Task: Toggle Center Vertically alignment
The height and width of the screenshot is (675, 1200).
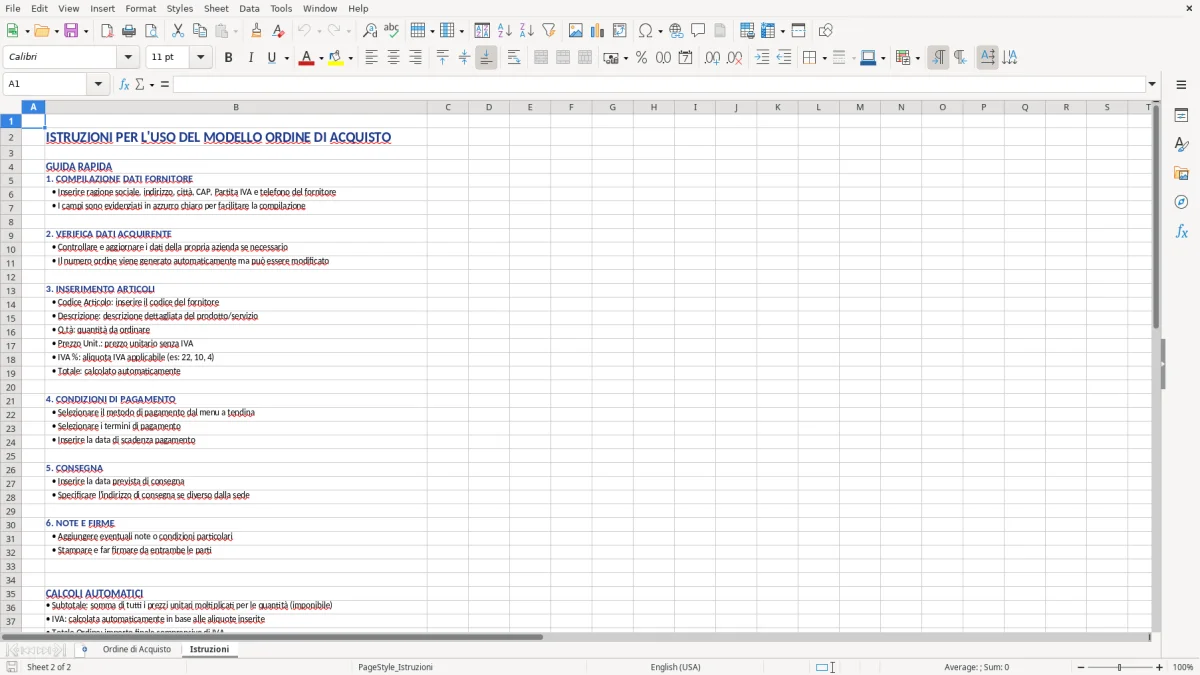Action: (x=464, y=58)
